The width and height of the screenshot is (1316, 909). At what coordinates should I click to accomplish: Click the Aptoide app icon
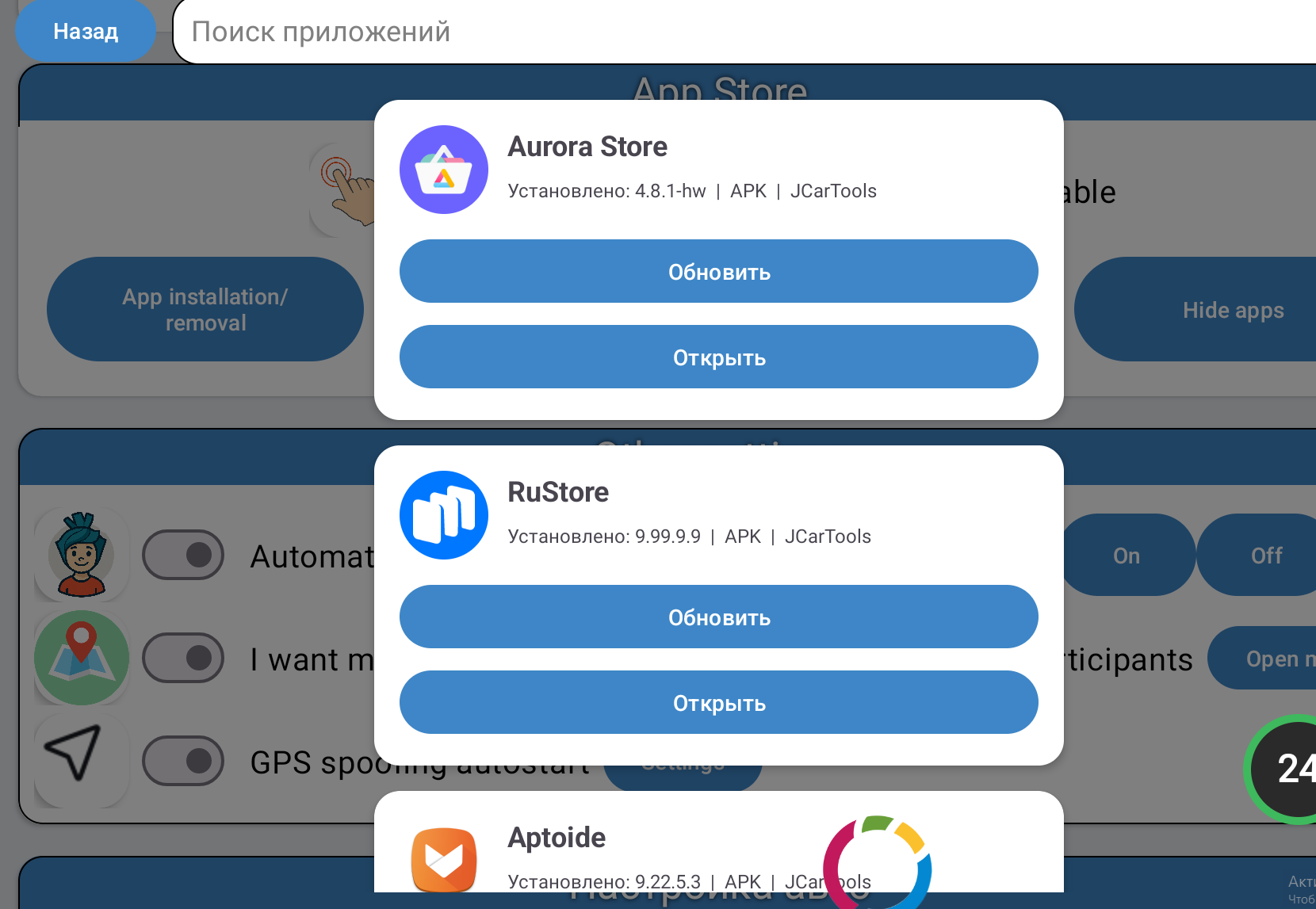tap(444, 861)
